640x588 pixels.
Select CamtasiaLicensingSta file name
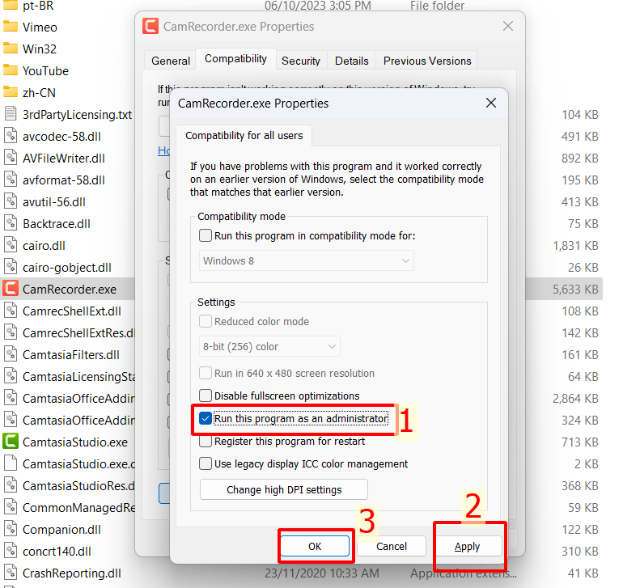[79, 377]
